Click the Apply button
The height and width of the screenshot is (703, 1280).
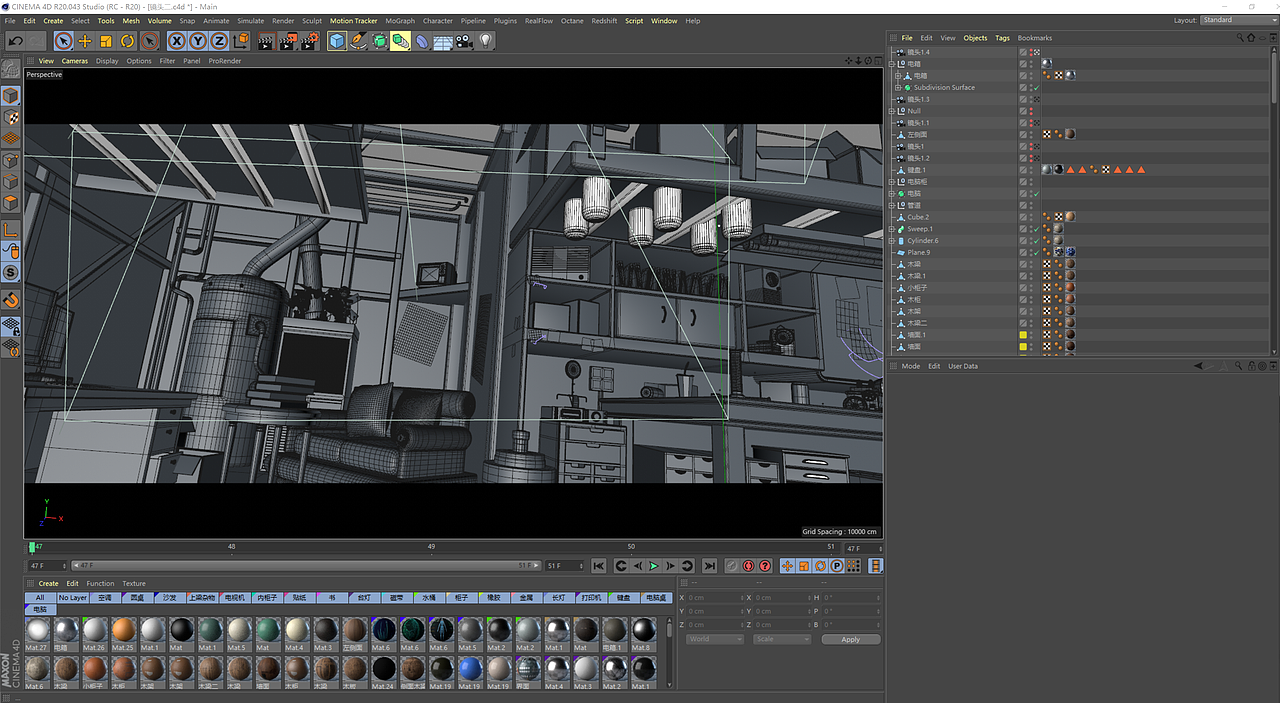click(850, 639)
